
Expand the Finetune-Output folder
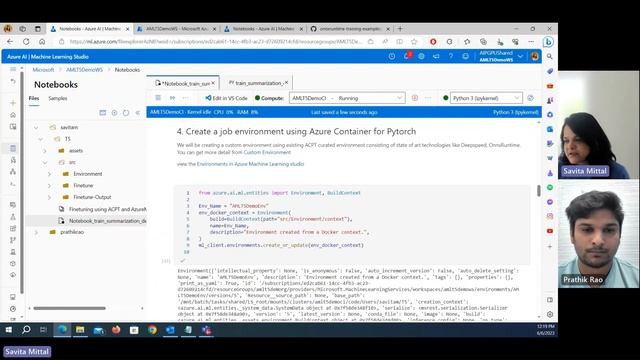49,197
